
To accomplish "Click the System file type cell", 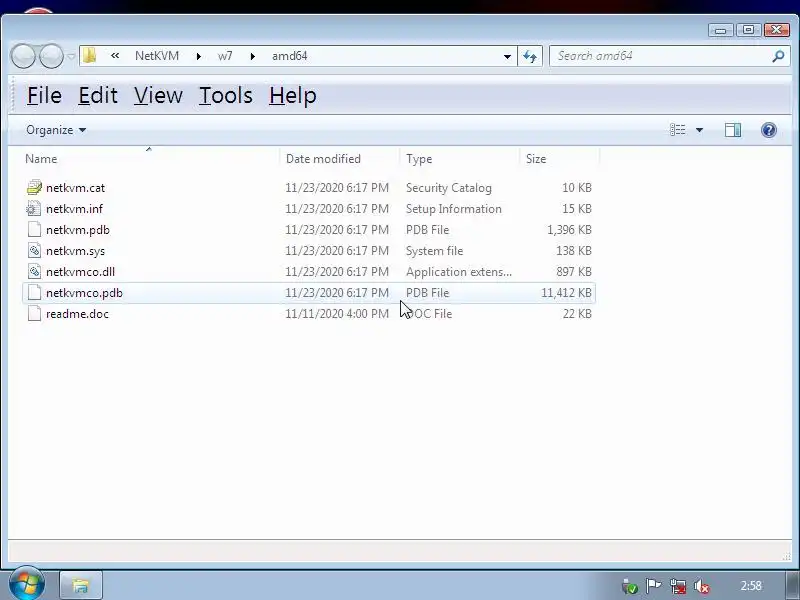I will (435, 251).
